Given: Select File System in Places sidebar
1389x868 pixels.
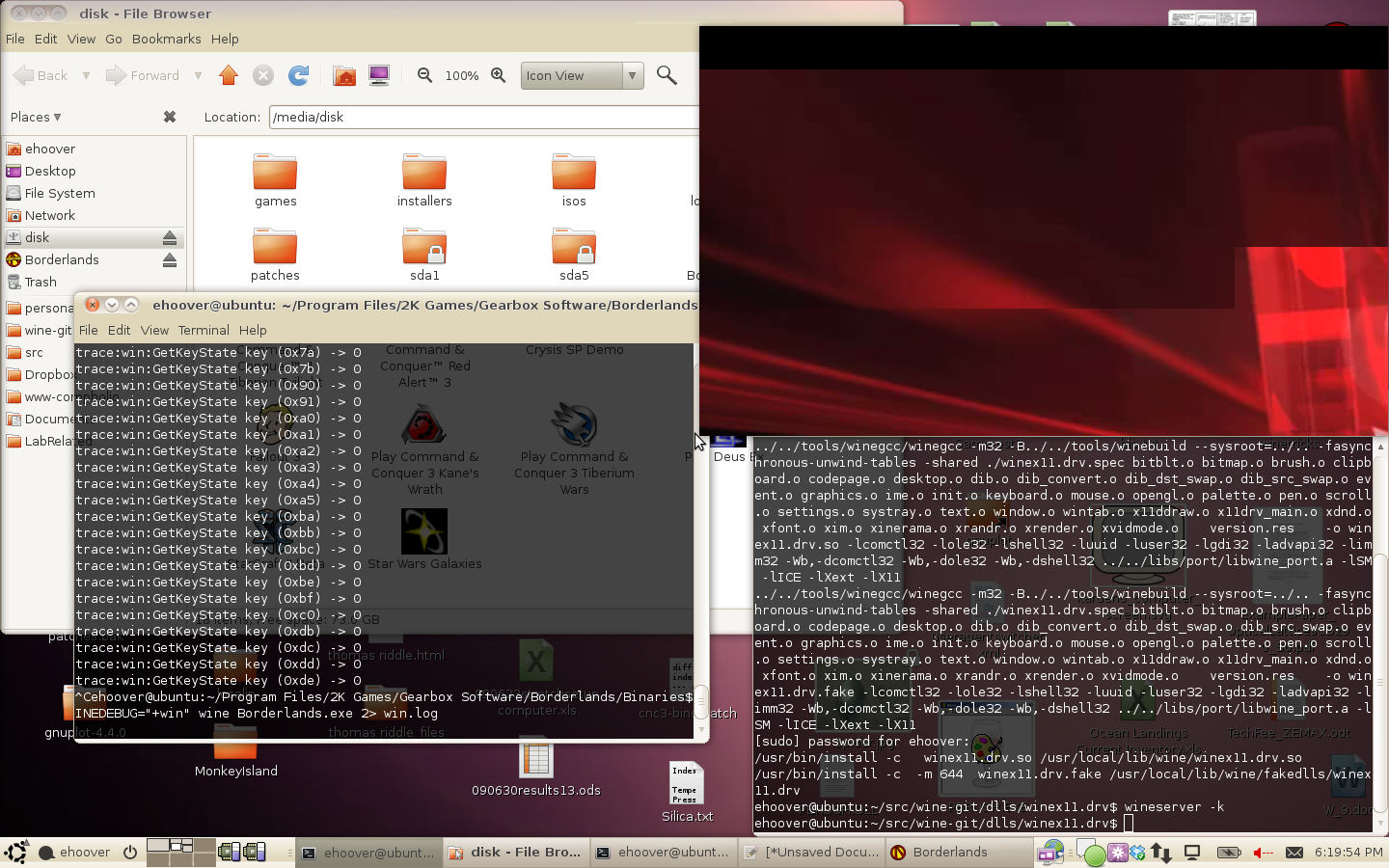Looking at the screenshot, I should pyautogui.click(x=59, y=193).
